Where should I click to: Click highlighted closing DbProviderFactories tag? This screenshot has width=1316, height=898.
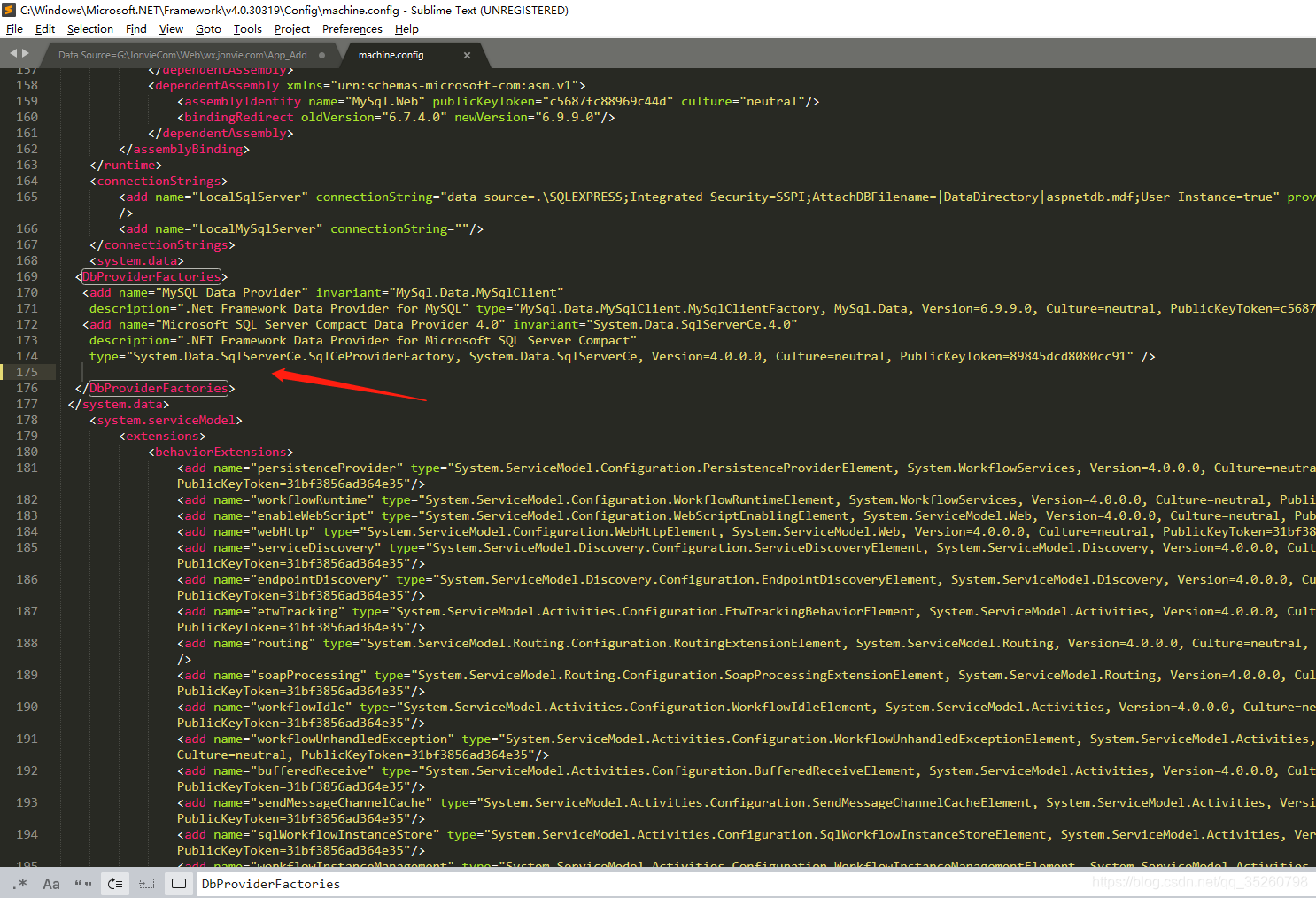tap(159, 388)
